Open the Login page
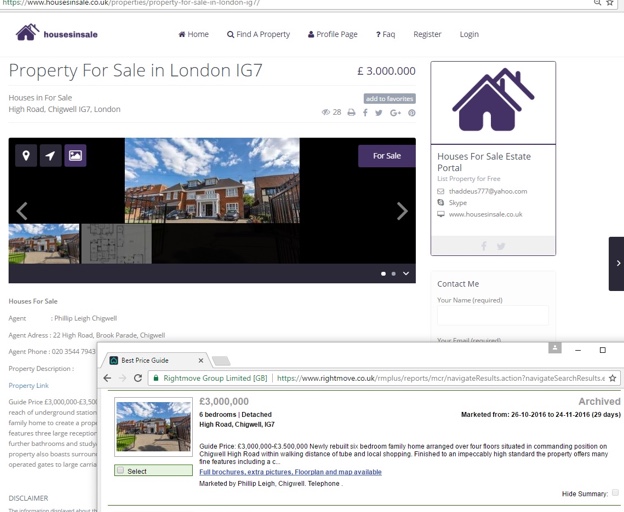The height and width of the screenshot is (512, 624). 469,34
